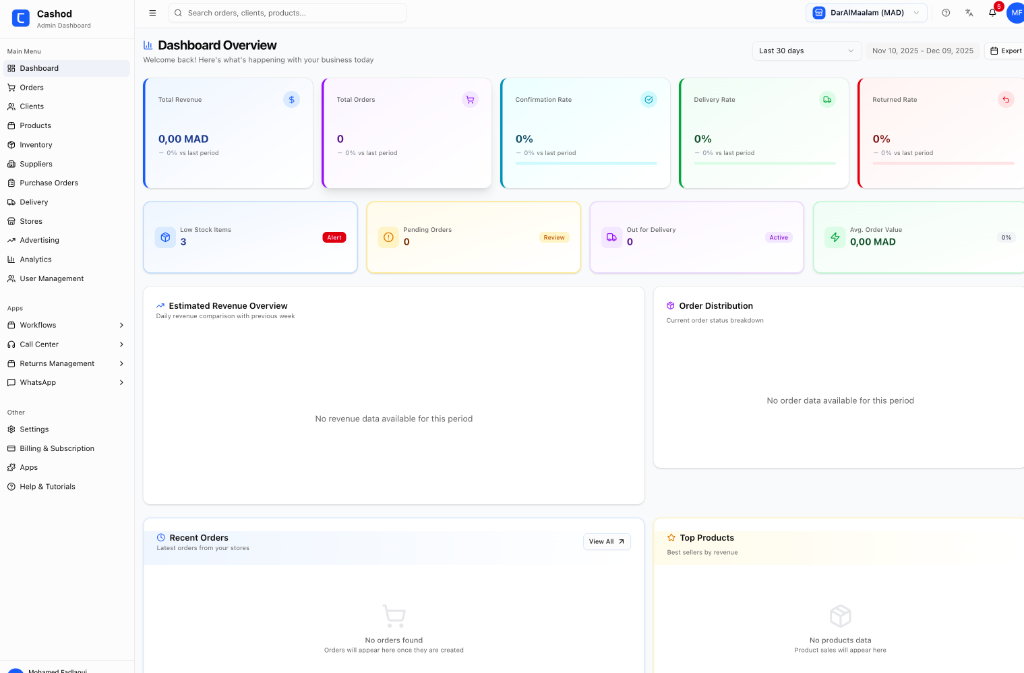This screenshot has height=673, width=1024.
Task: Click the Export button
Action: pos(1005,51)
